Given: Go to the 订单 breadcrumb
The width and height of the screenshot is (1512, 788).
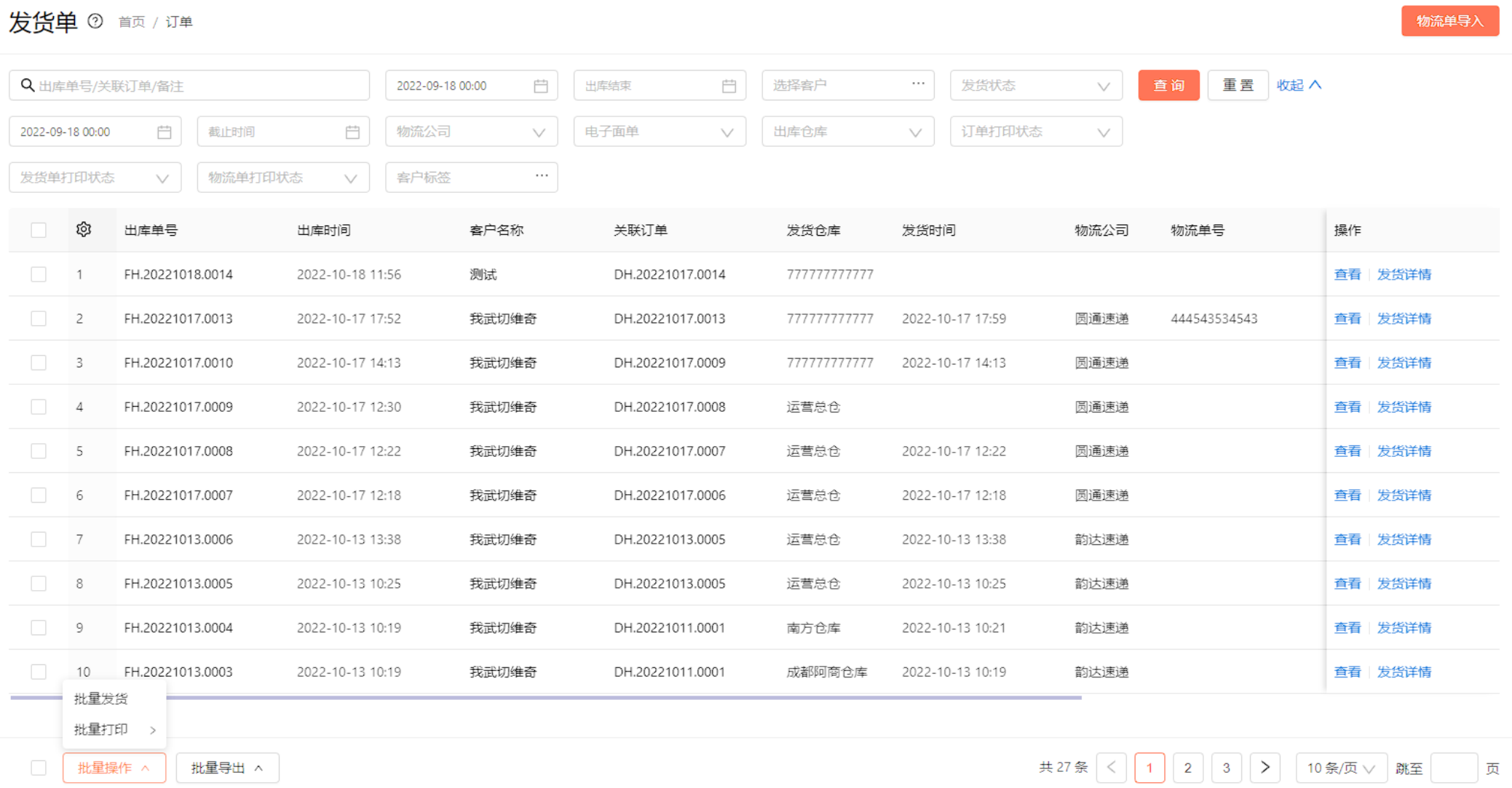Looking at the screenshot, I should (x=179, y=22).
